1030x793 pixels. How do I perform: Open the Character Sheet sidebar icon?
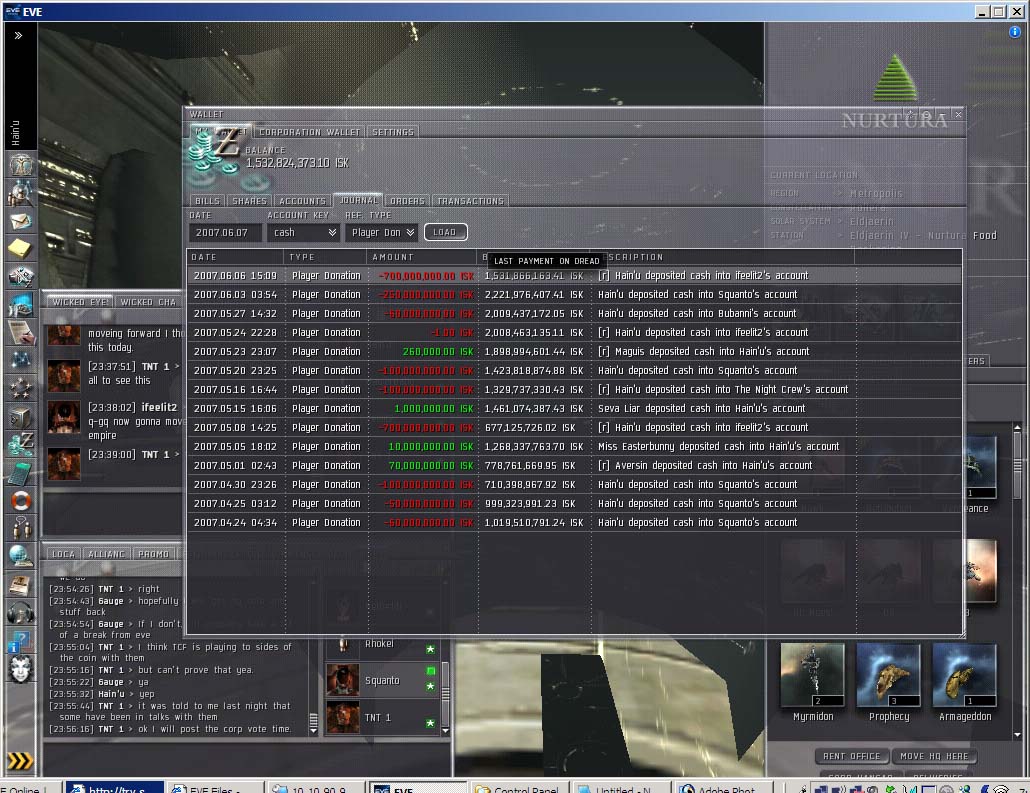(21, 165)
